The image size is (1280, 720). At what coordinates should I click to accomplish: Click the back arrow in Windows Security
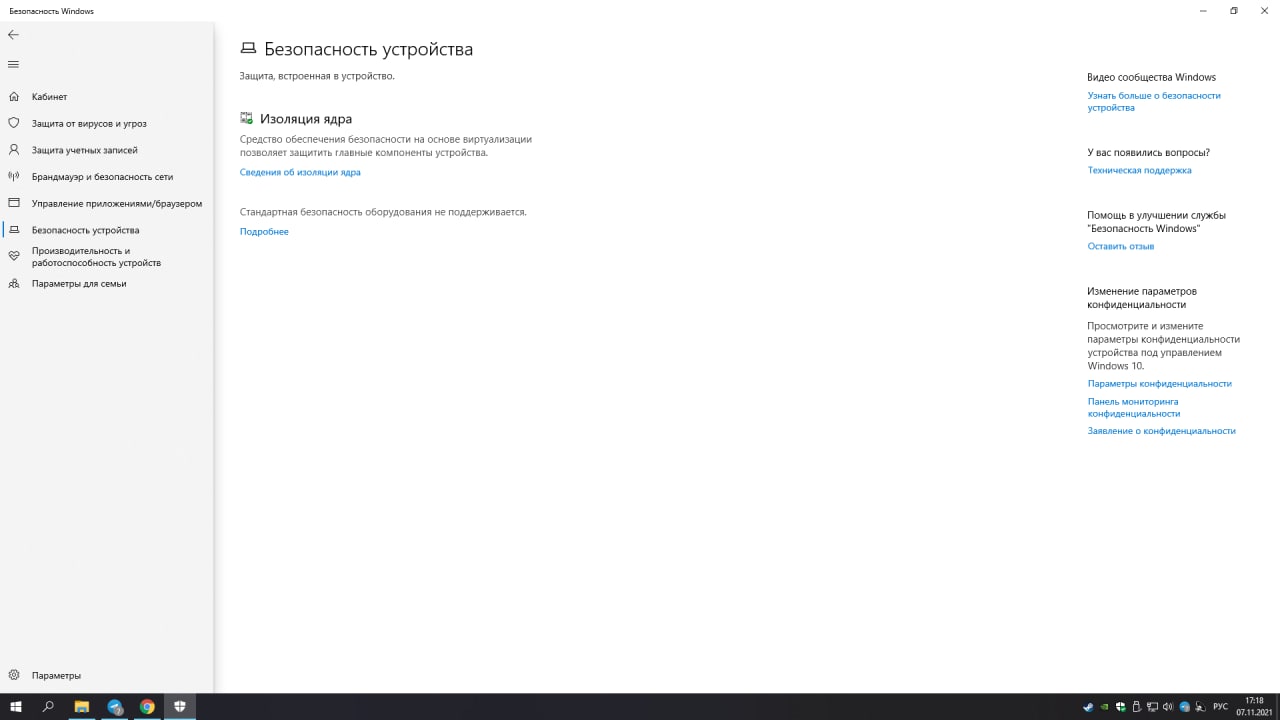click(x=13, y=35)
